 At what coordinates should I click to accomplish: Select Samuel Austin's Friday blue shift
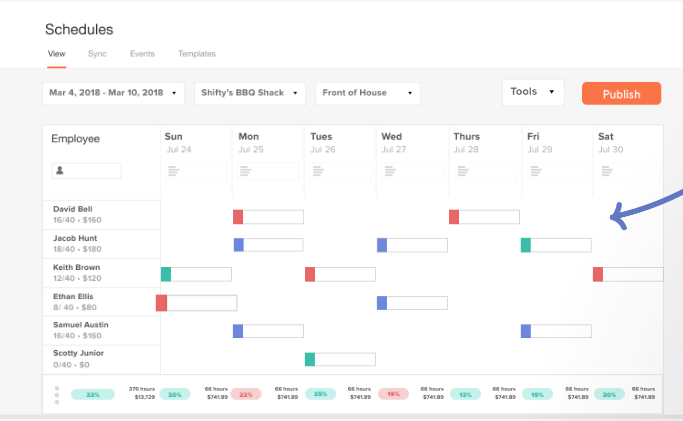(556, 331)
